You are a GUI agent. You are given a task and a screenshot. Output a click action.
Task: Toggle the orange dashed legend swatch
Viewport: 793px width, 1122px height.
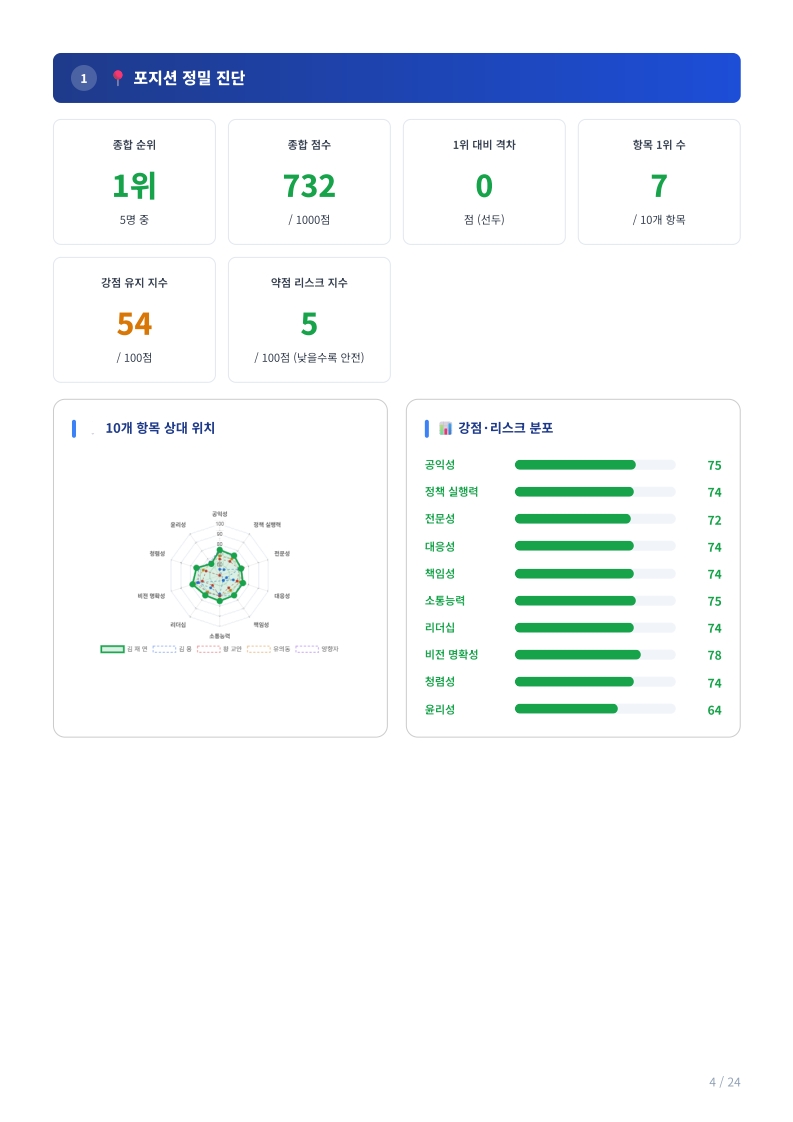click(x=259, y=649)
